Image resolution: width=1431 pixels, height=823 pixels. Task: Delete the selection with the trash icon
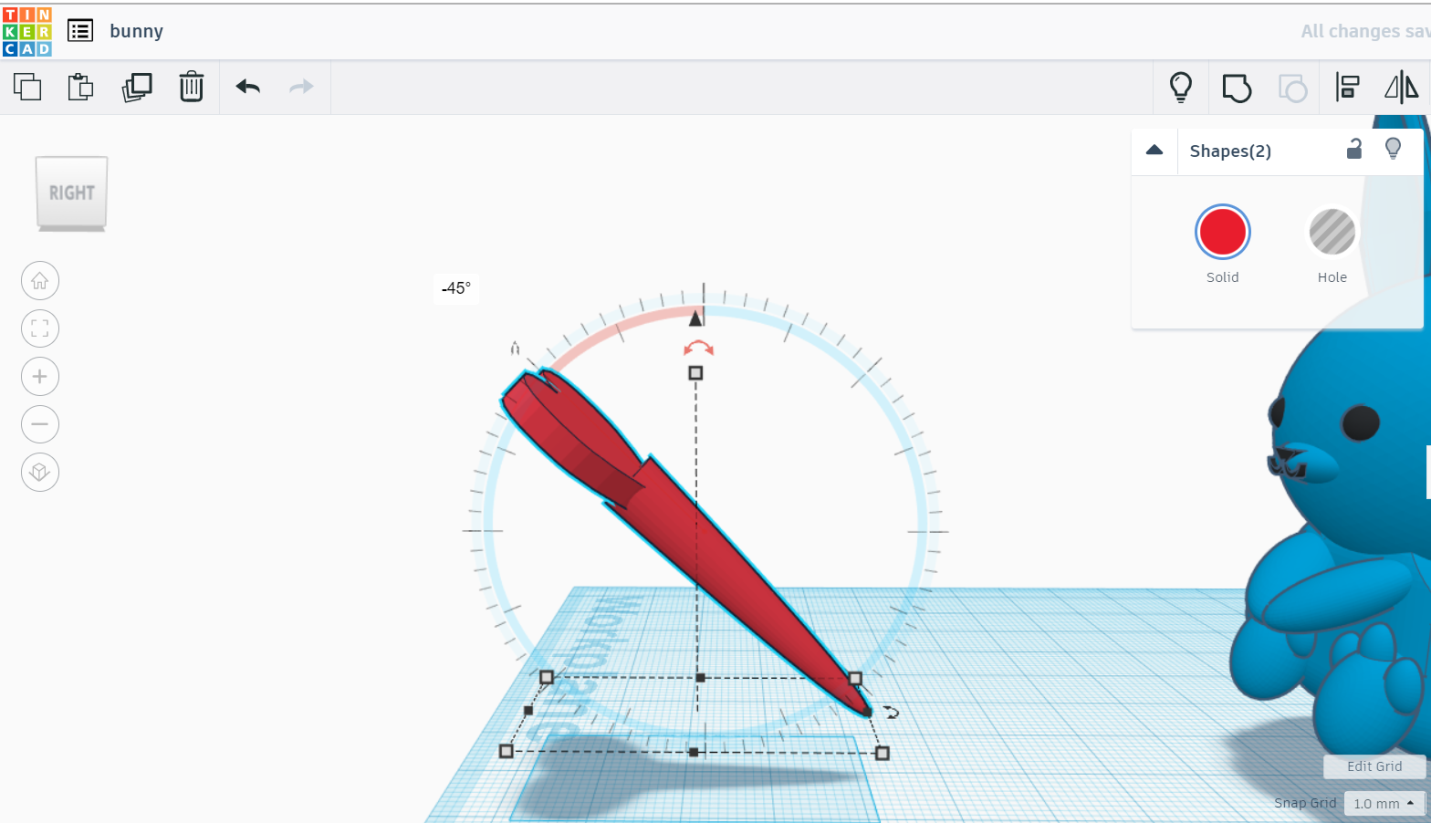click(x=191, y=87)
